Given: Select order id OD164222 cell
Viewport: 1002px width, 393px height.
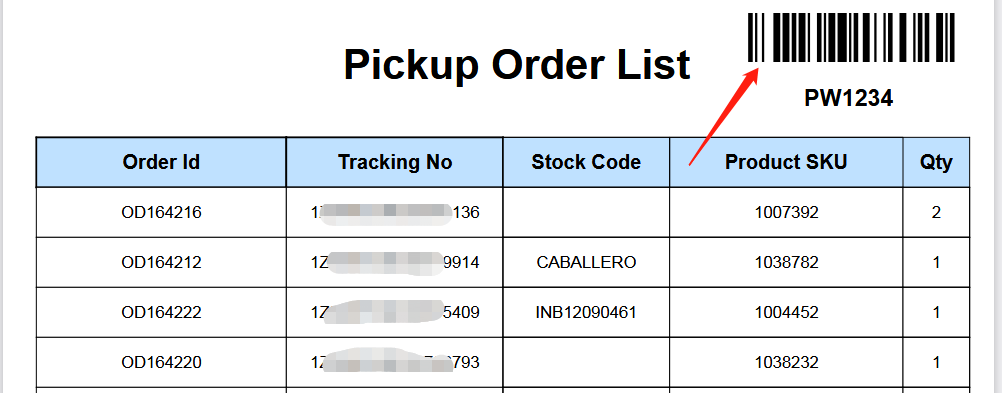Looking at the screenshot, I should point(161,312).
